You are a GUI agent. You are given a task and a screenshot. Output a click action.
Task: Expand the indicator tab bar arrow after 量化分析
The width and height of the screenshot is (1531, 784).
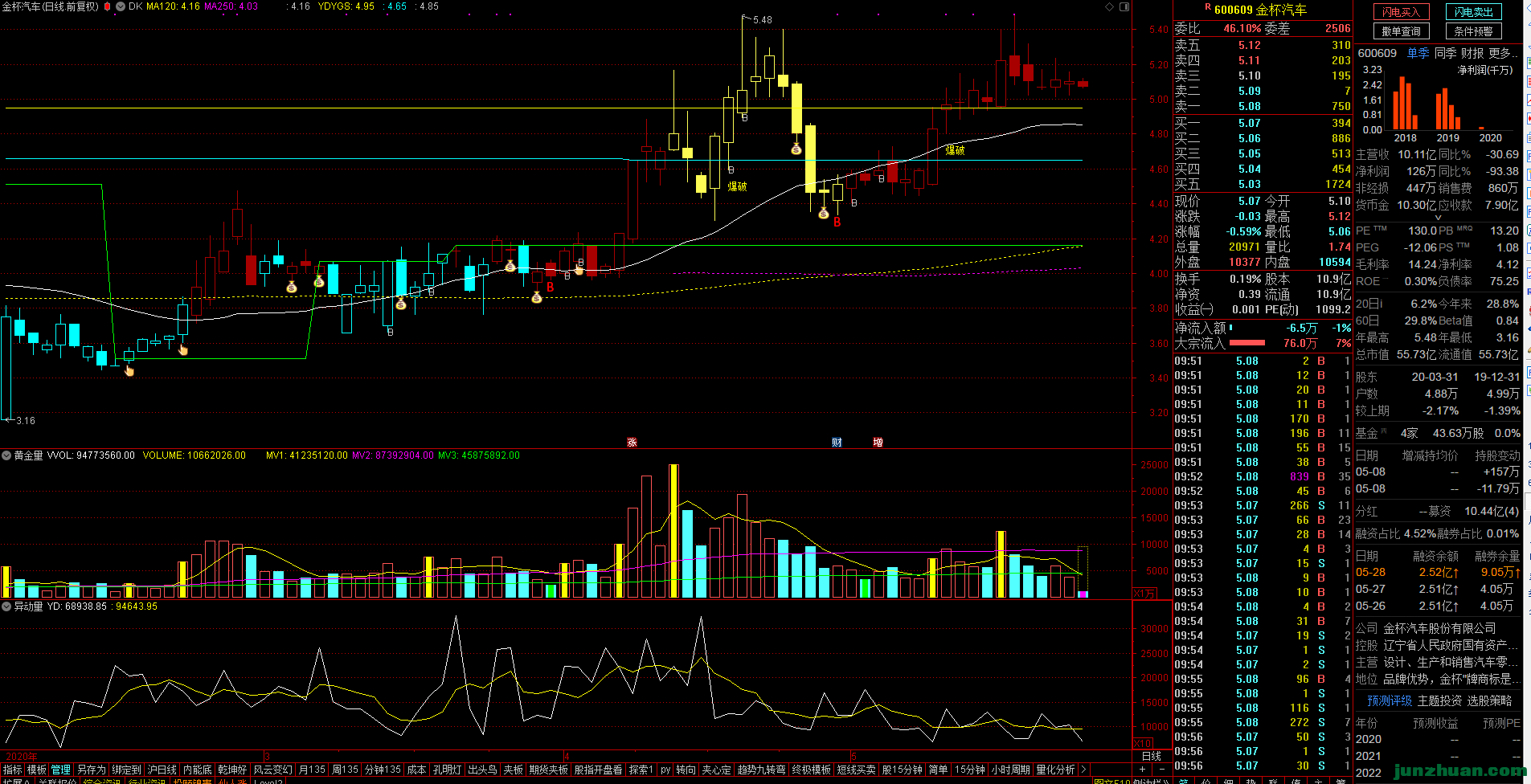(x=1083, y=770)
